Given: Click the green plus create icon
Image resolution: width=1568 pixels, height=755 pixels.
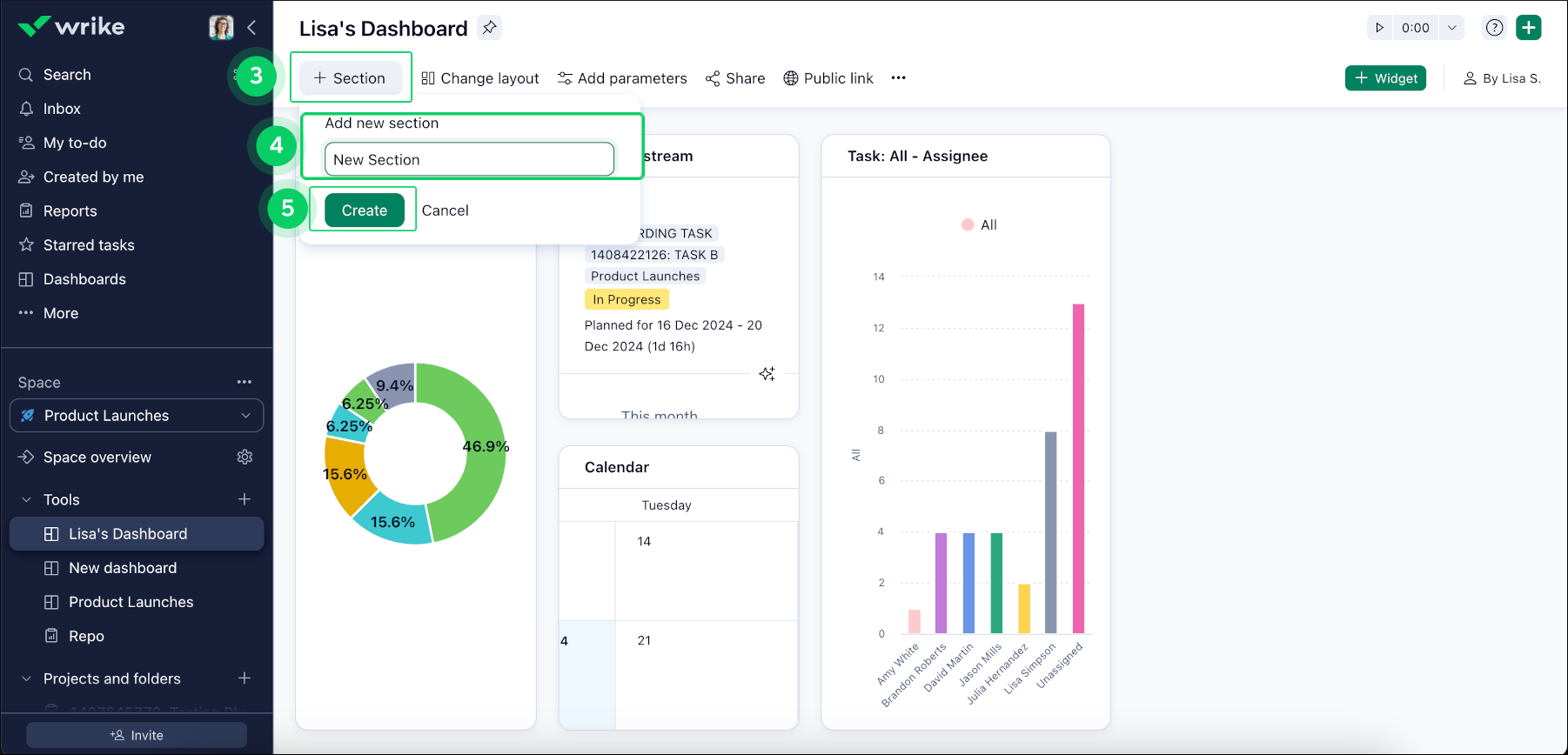Looking at the screenshot, I should 1528,28.
